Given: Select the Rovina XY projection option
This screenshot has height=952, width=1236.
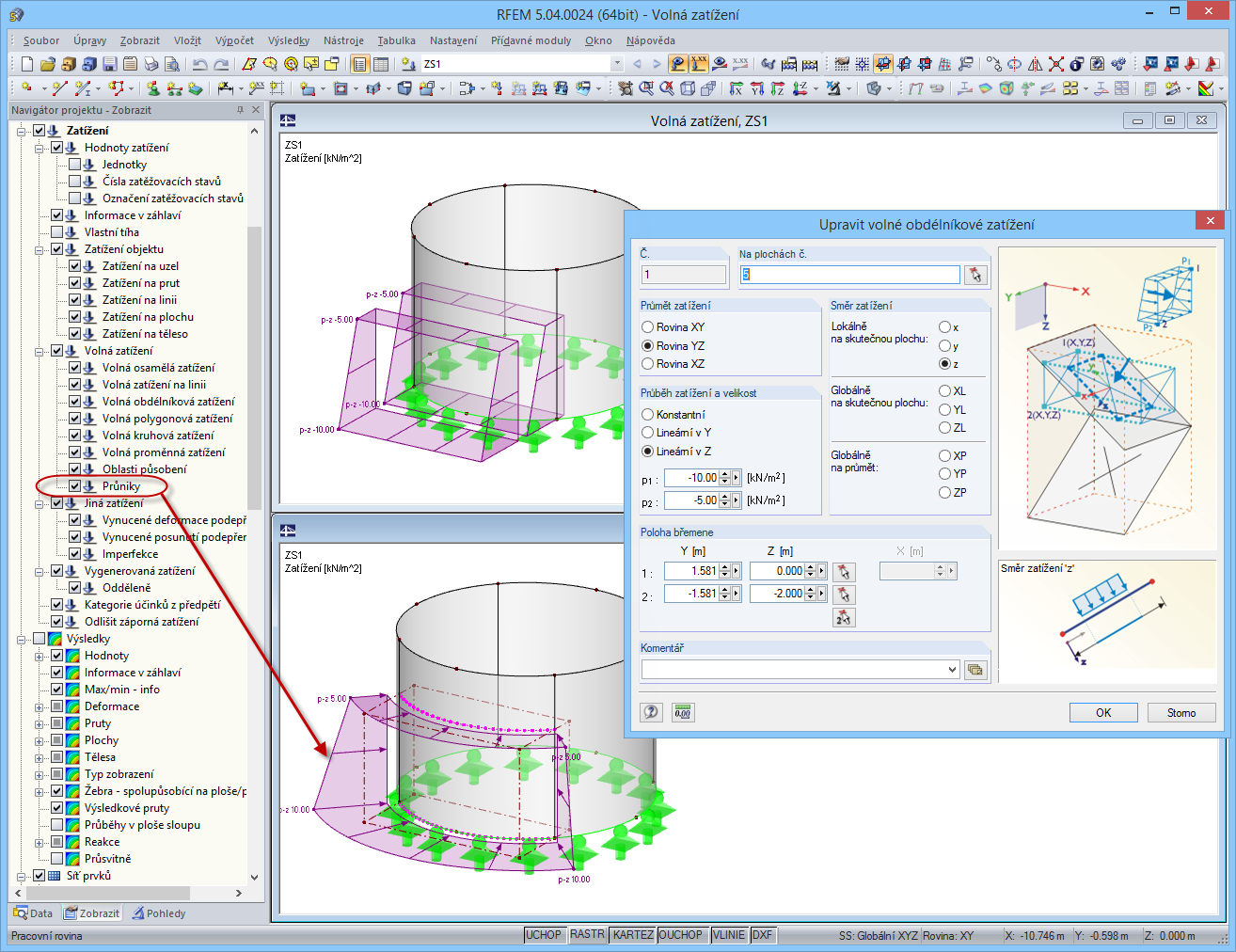Looking at the screenshot, I should 673,327.
